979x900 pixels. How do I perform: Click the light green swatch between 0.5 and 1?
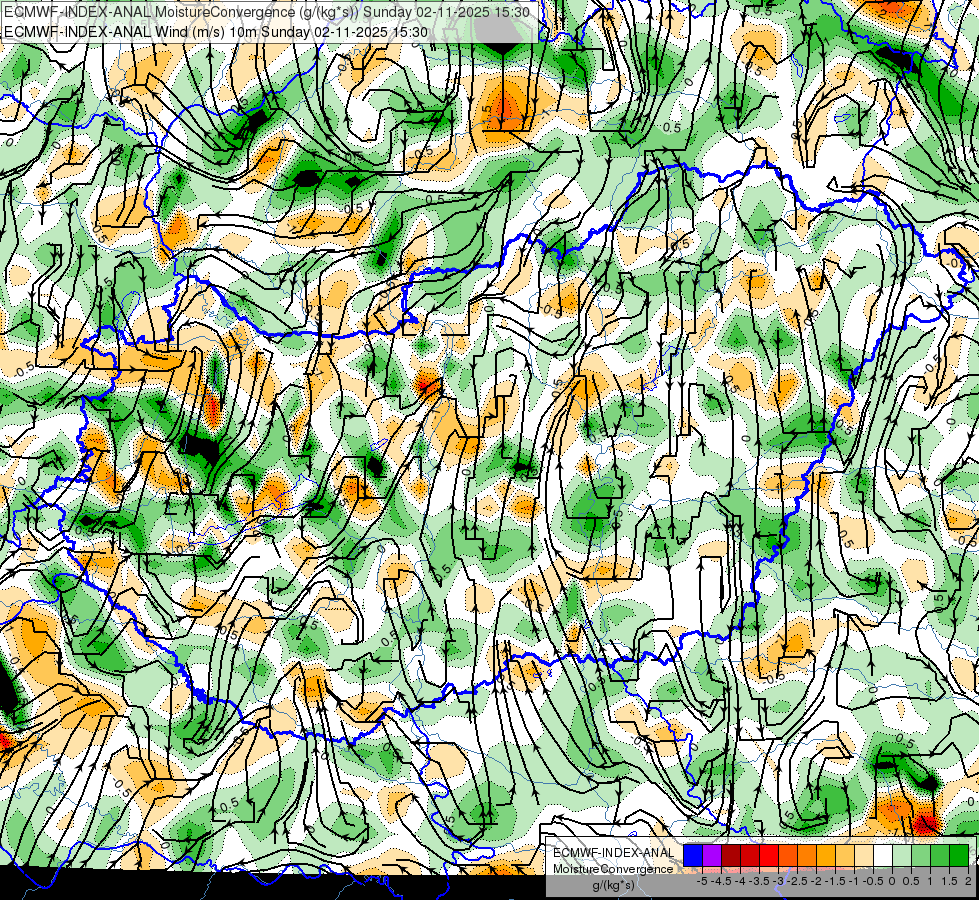tap(921, 856)
